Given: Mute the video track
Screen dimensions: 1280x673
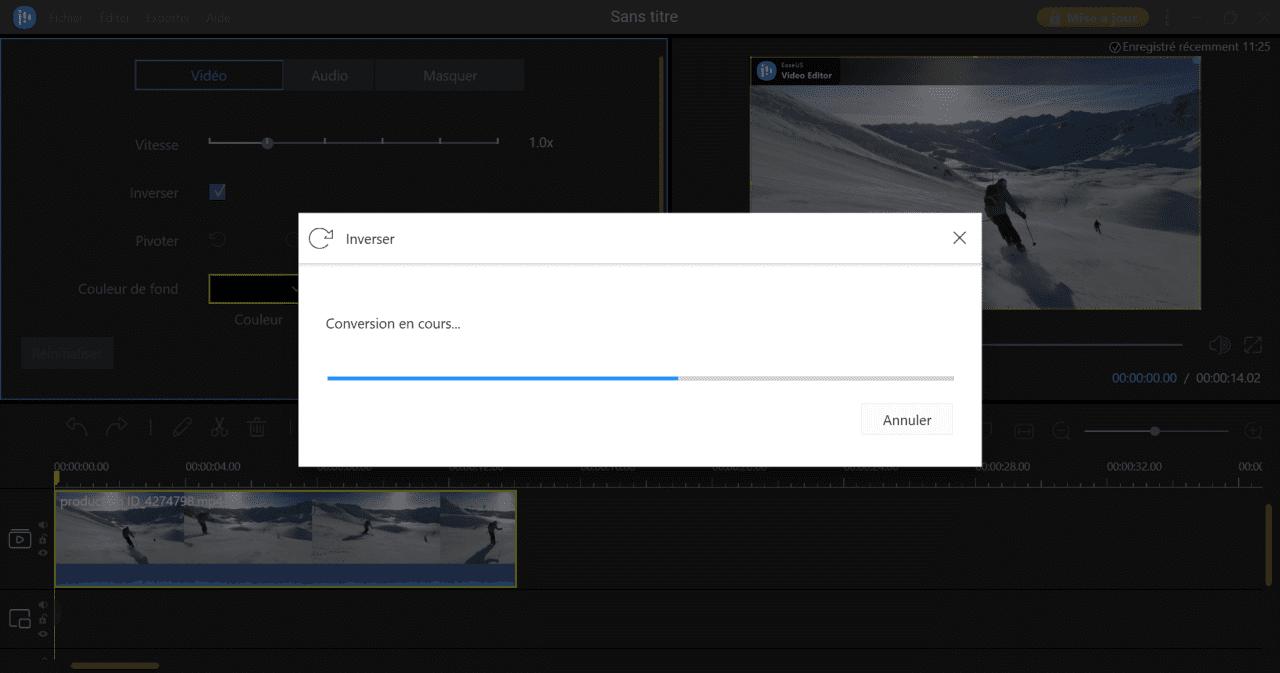Looking at the screenshot, I should 41,525.
